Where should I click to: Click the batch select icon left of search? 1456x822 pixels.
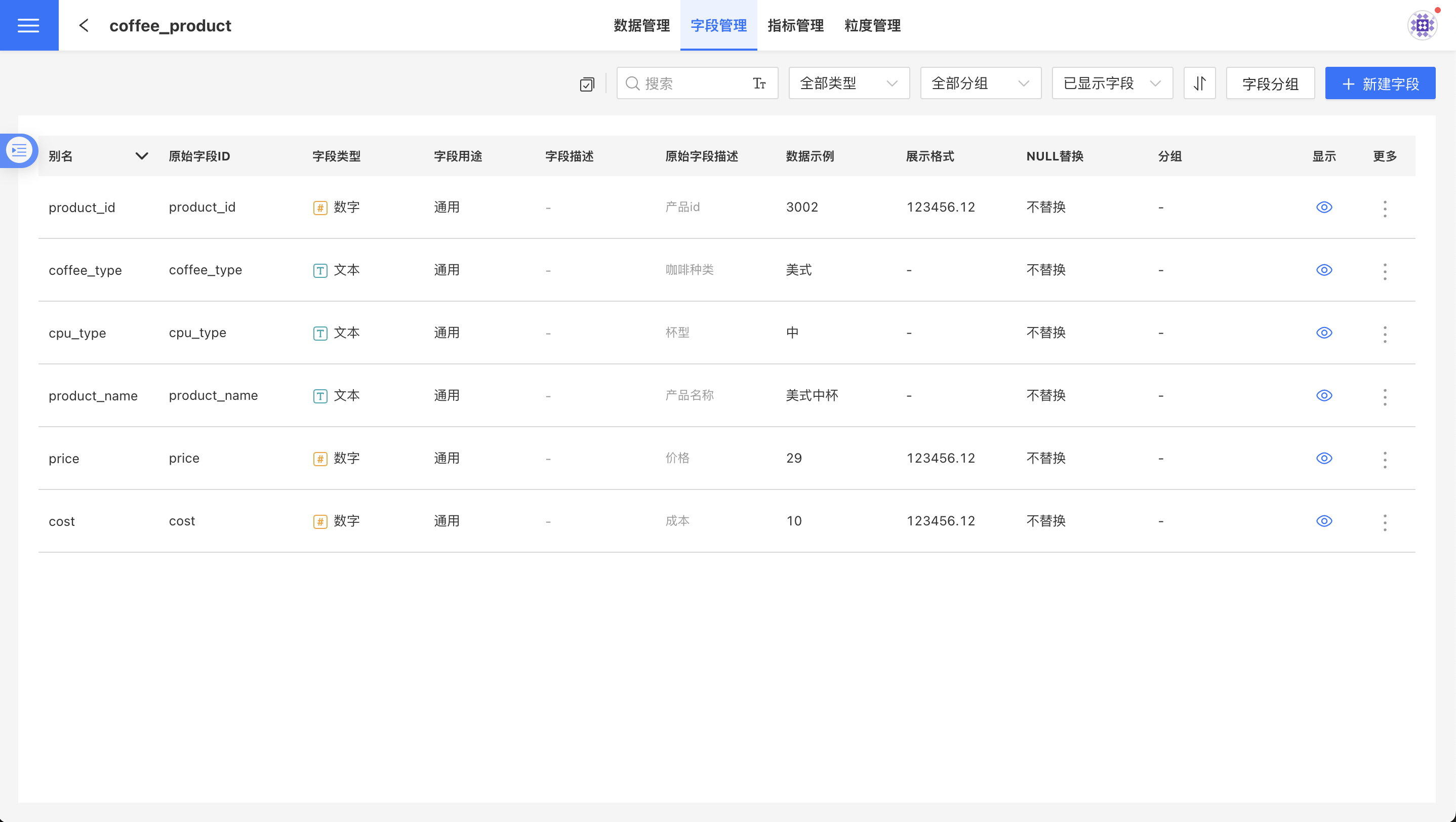tap(587, 84)
